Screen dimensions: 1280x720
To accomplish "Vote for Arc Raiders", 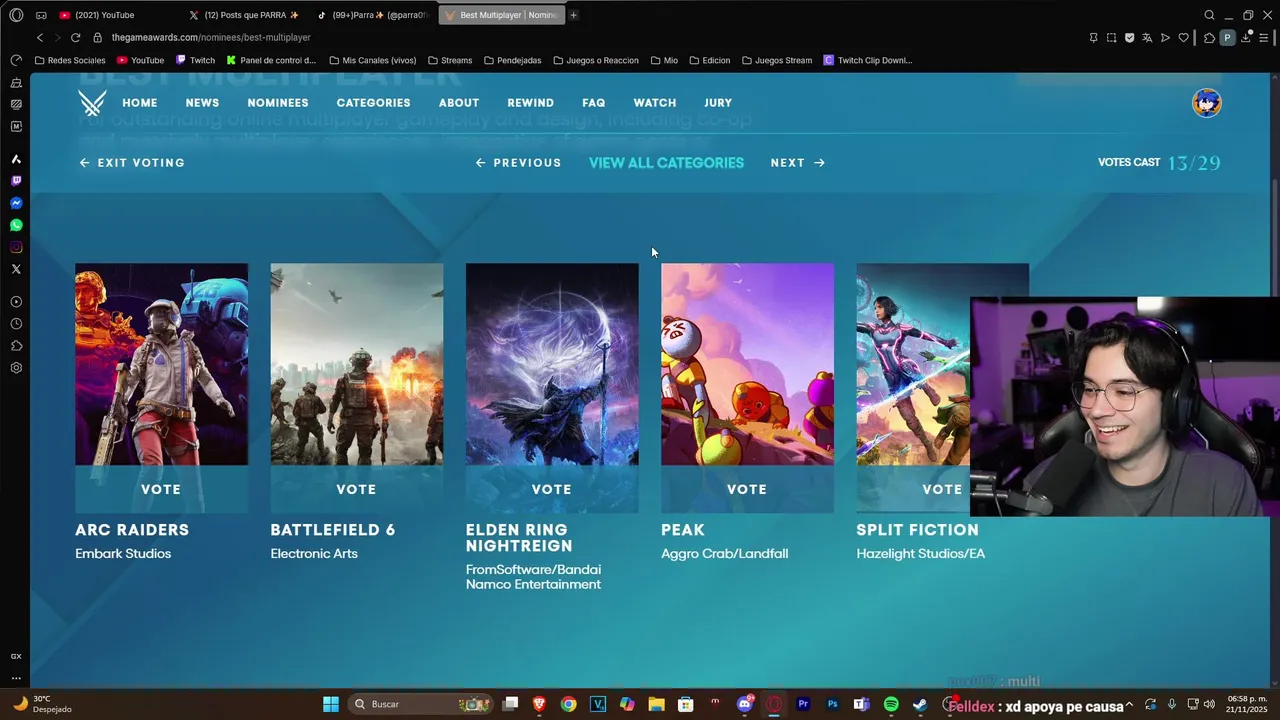I will (161, 489).
